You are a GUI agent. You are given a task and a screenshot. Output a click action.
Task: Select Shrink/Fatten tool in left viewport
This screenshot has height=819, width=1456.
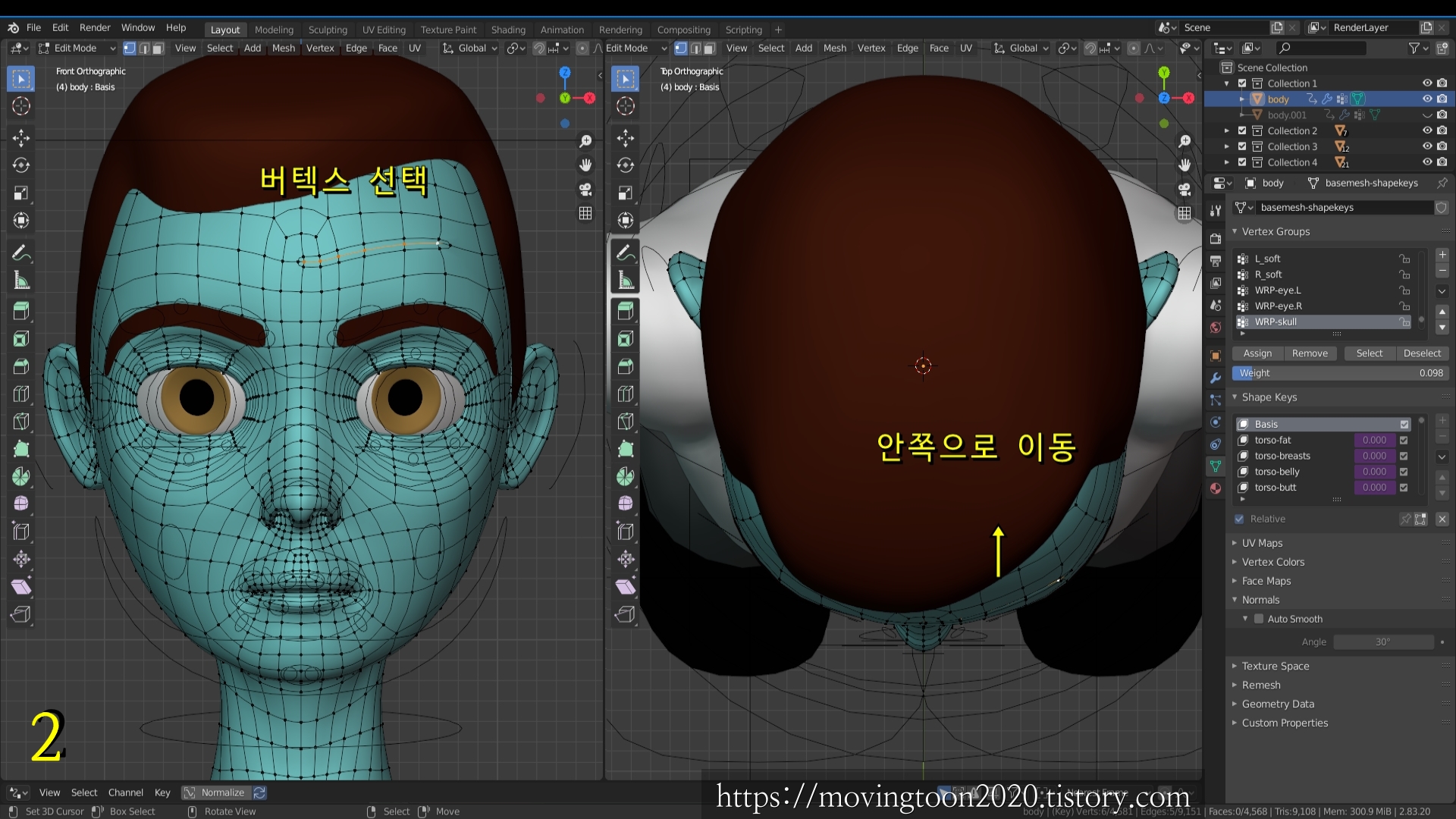[21, 560]
